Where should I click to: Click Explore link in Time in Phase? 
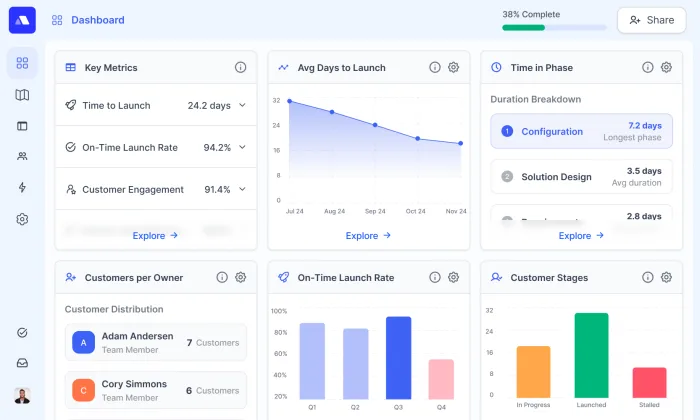(581, 236)
